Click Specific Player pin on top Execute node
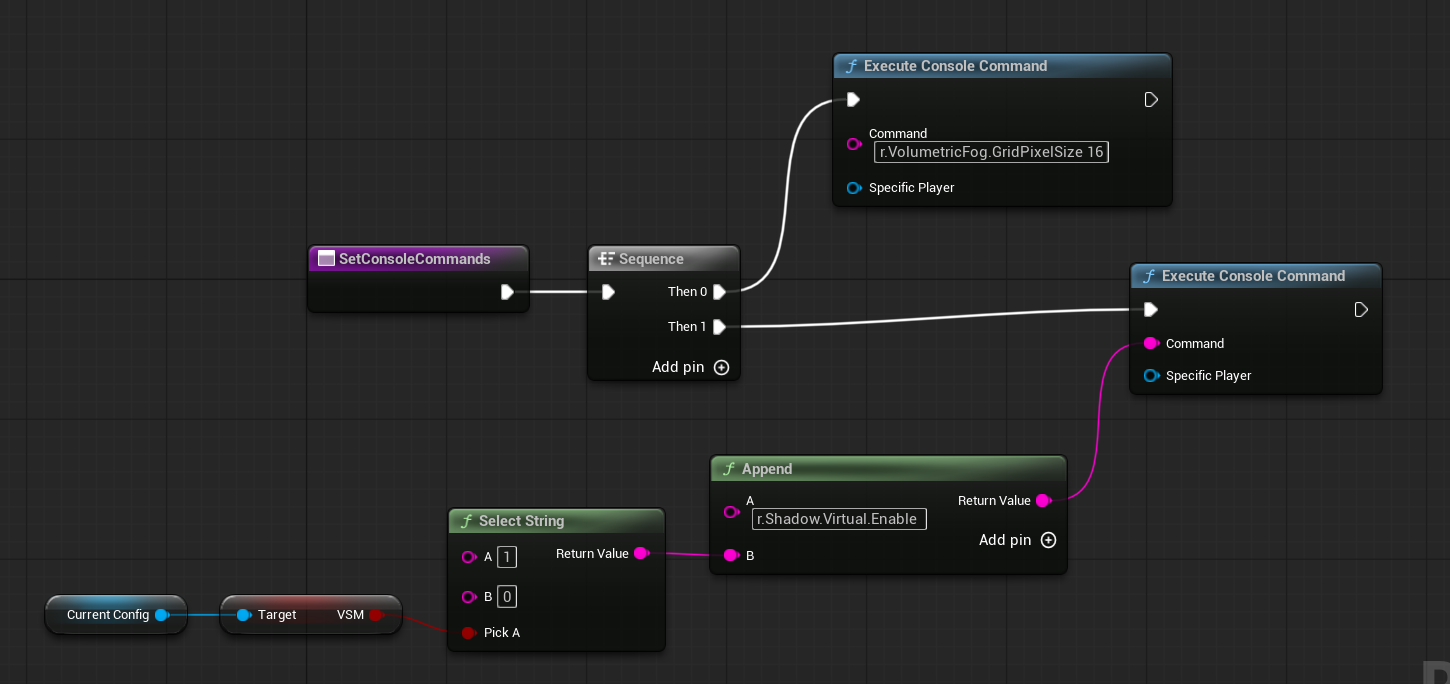The width and height of the screenshot is (1450, 684). pos(854,188)
